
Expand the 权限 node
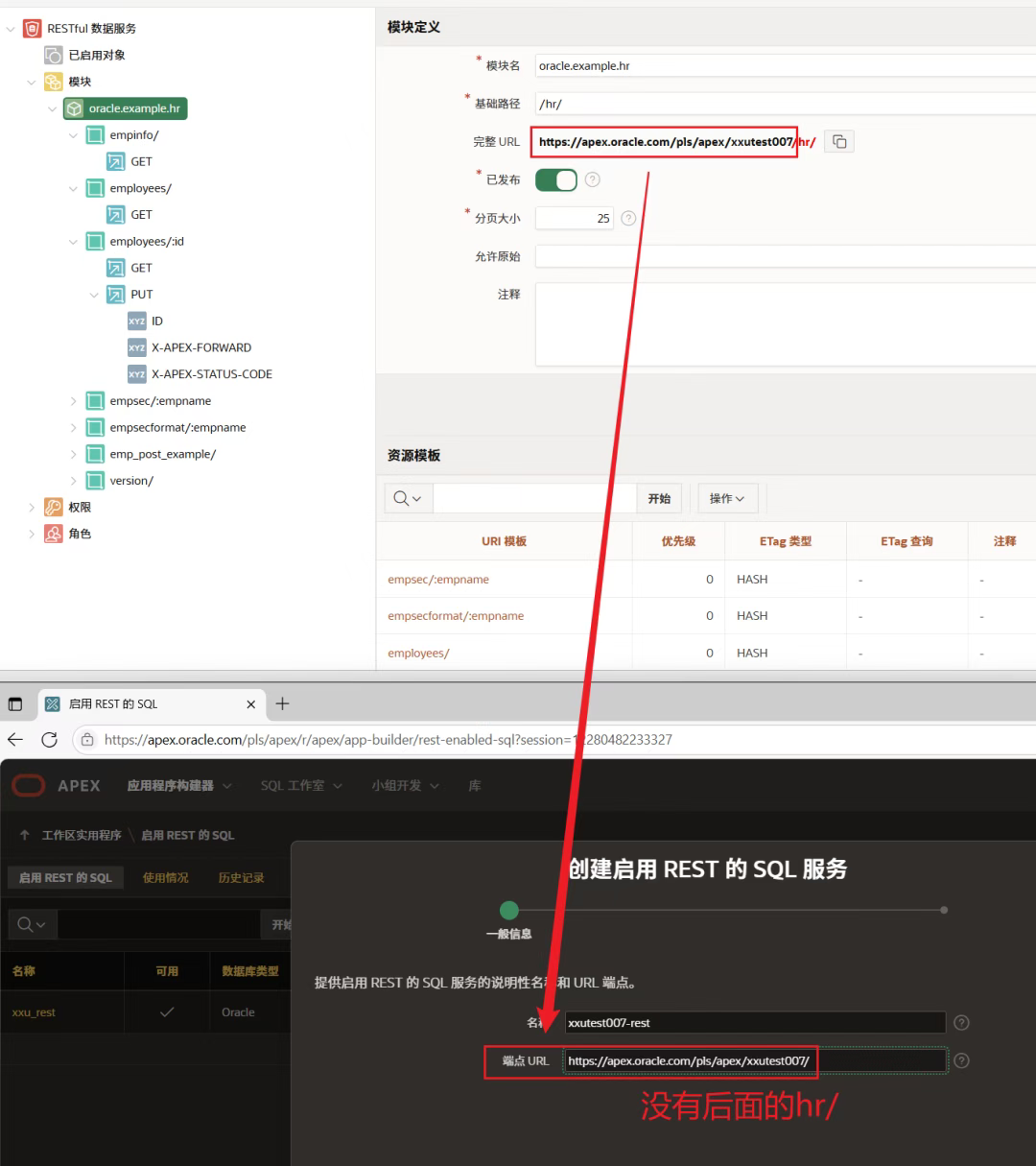pyautogui.click(x=32, y=508)
